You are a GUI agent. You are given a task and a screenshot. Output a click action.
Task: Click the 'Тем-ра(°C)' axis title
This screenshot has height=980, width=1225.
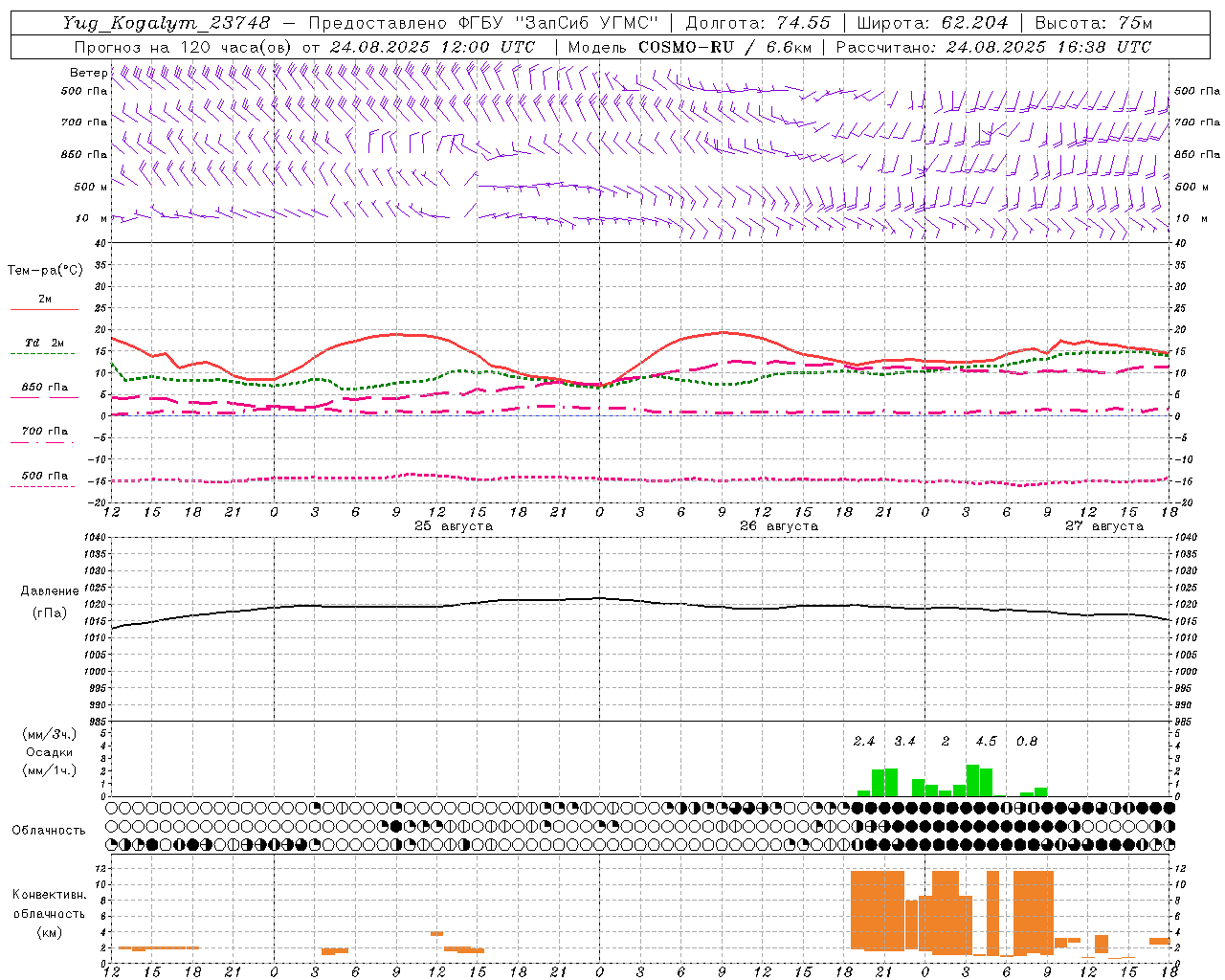click(x=45, y=271)
